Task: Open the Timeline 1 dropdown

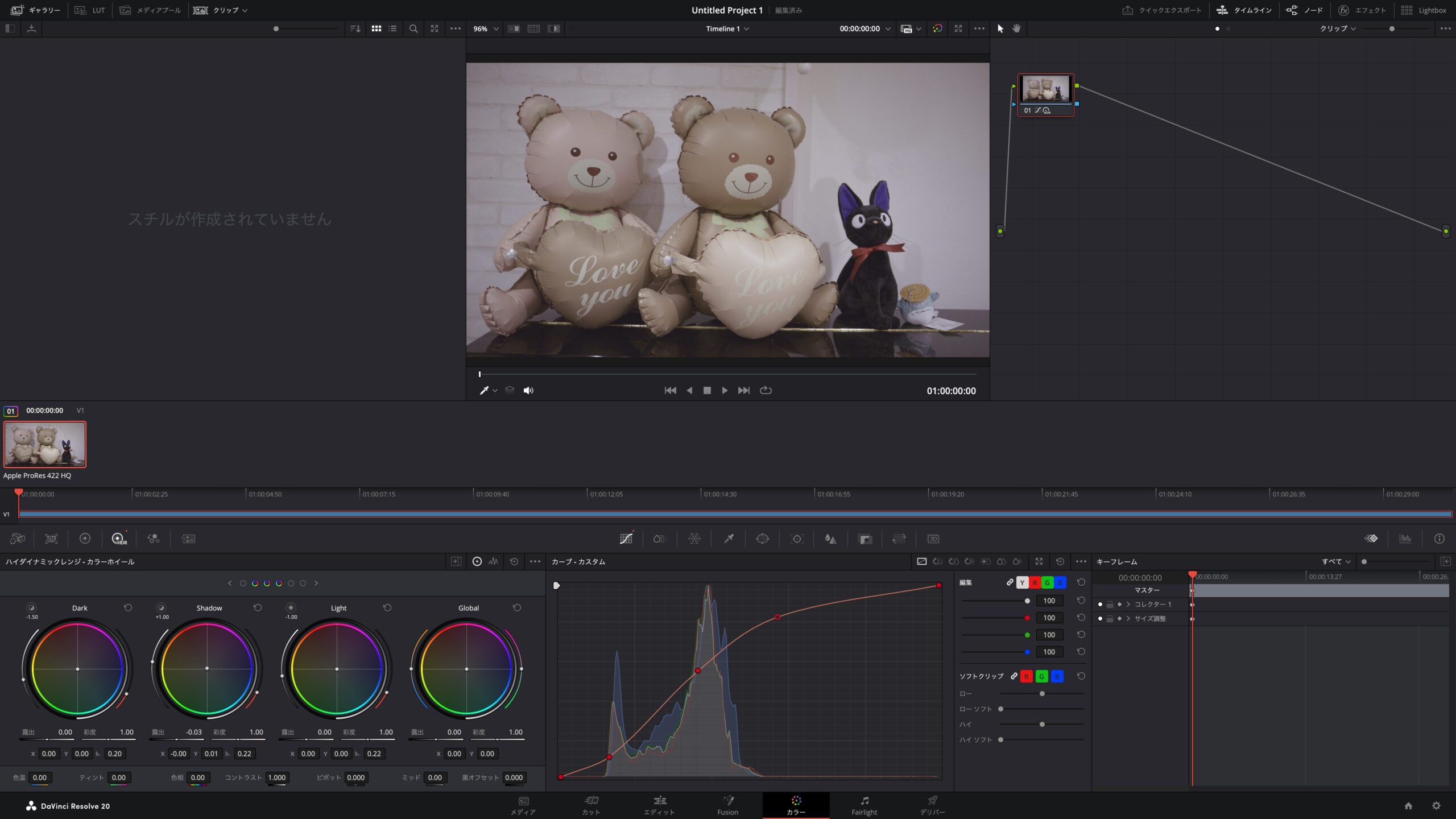Action: coord(727,28)
